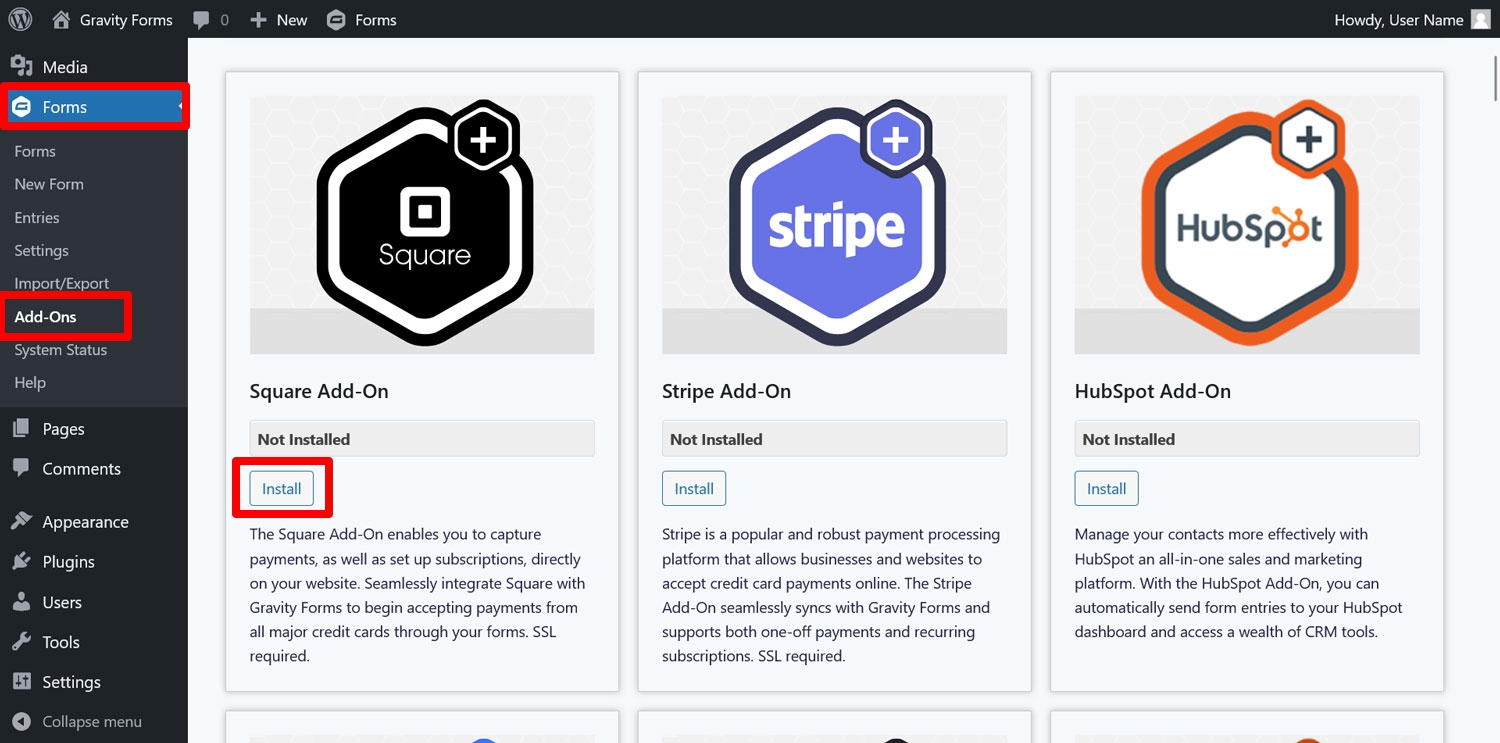1500x743 pixels.
Task: Select the Add-Ons submenu item
Action: tap(46, 317)
